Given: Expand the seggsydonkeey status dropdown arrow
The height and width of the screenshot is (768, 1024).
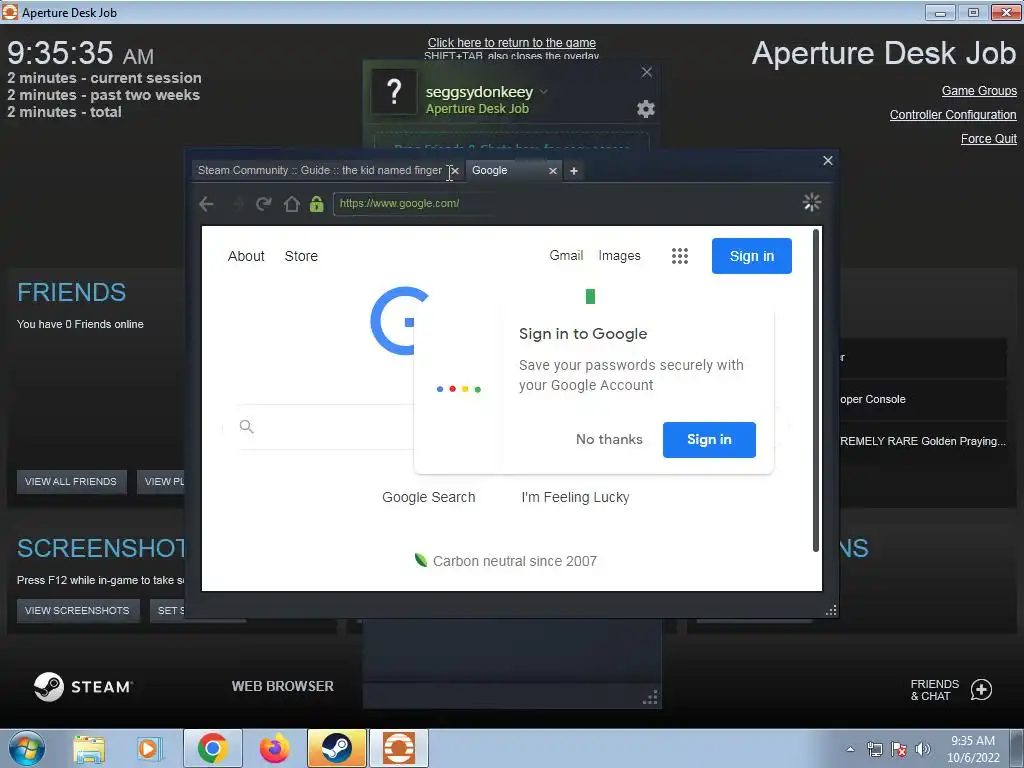Looking at the screenshot, I should coord(543,92).
